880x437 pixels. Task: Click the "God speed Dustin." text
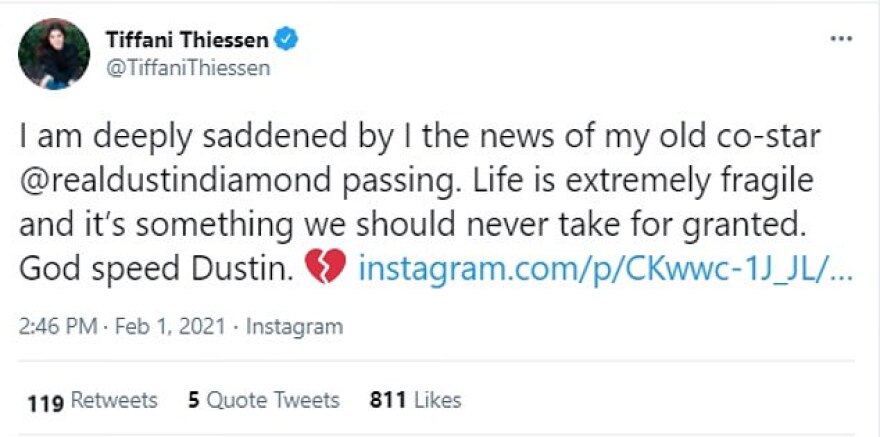tap(155, 269)
